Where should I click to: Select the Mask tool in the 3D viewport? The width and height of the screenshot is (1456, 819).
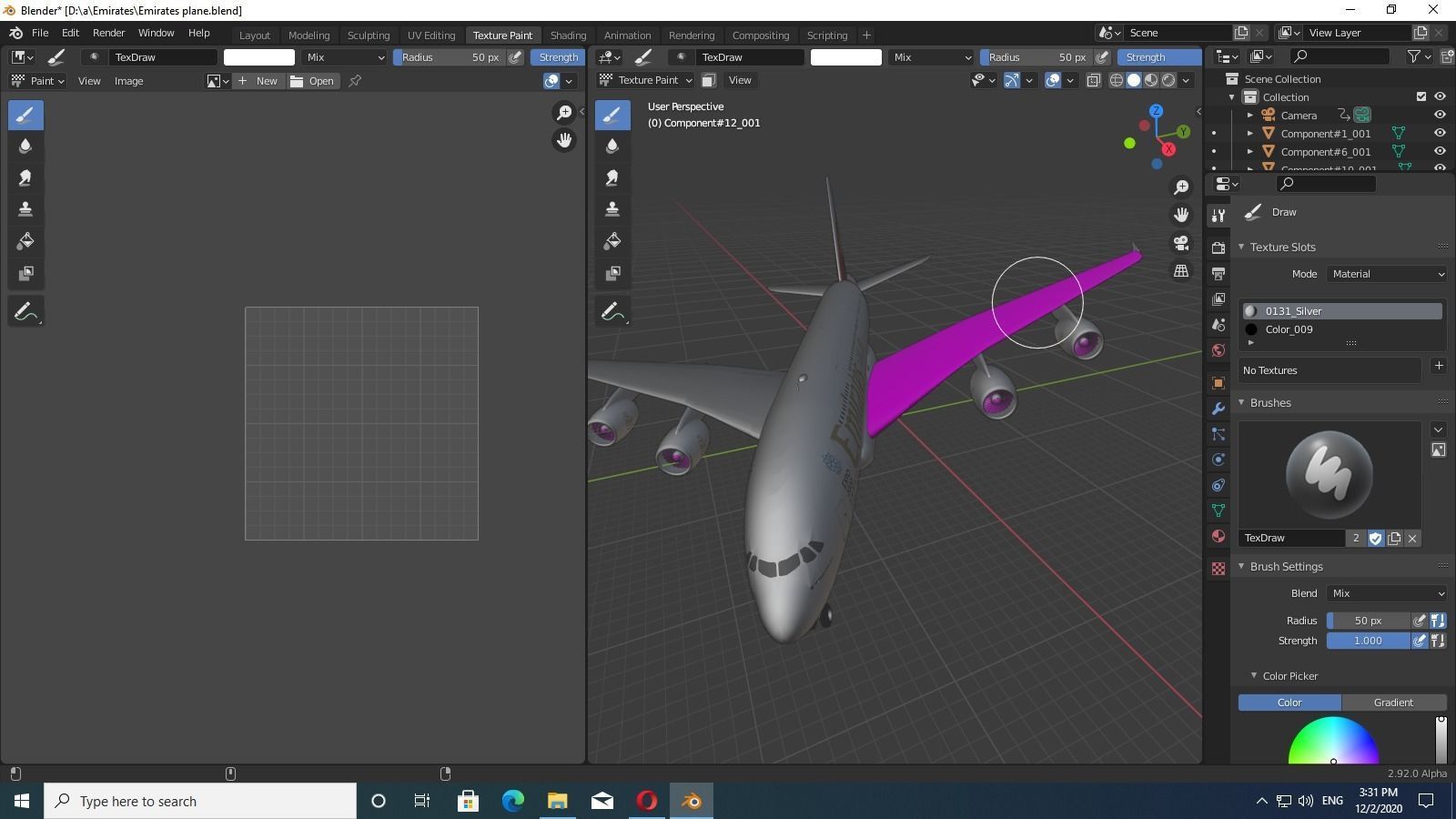(612, 273)
